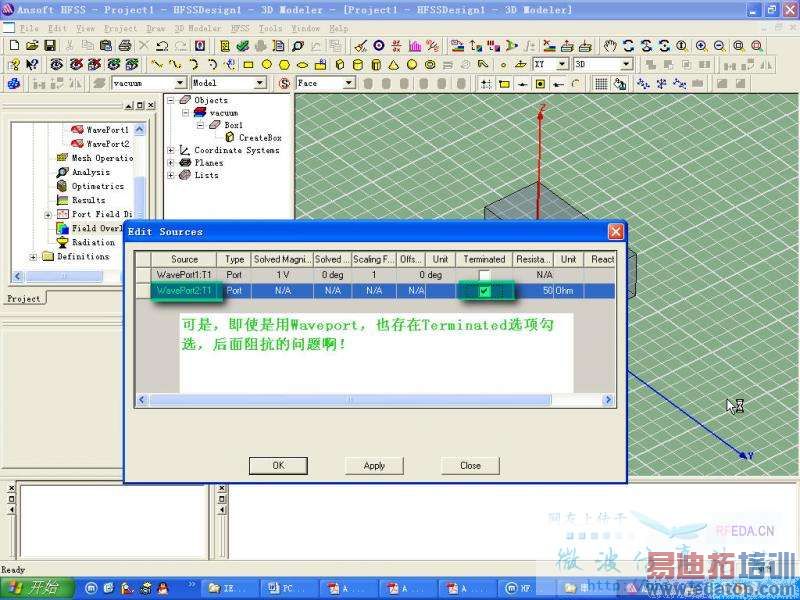Image resolution: width=800 pixels, height=600 pixels.
Task: Click the Open file folder icon
Action: coord(32,46)
